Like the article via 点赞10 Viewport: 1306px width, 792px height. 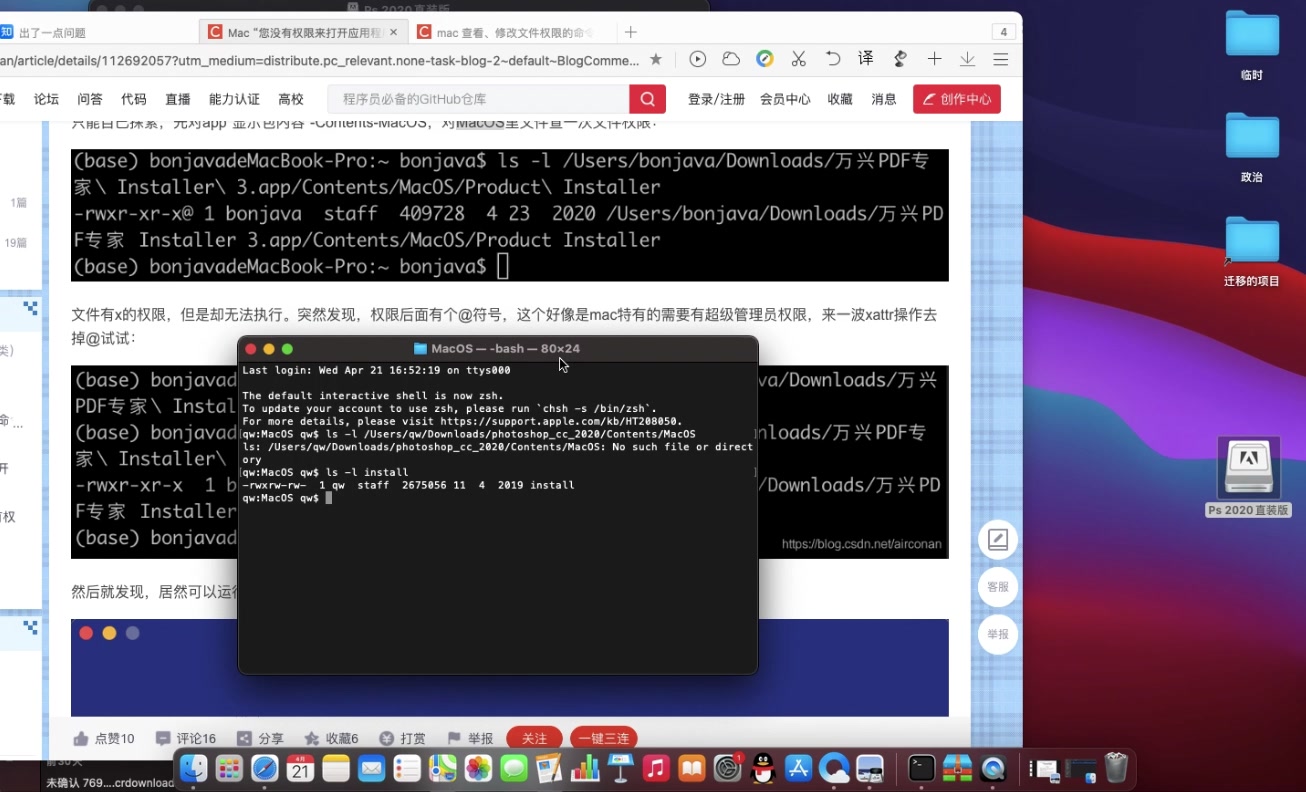pyautogui.click(x=104, y=739)
